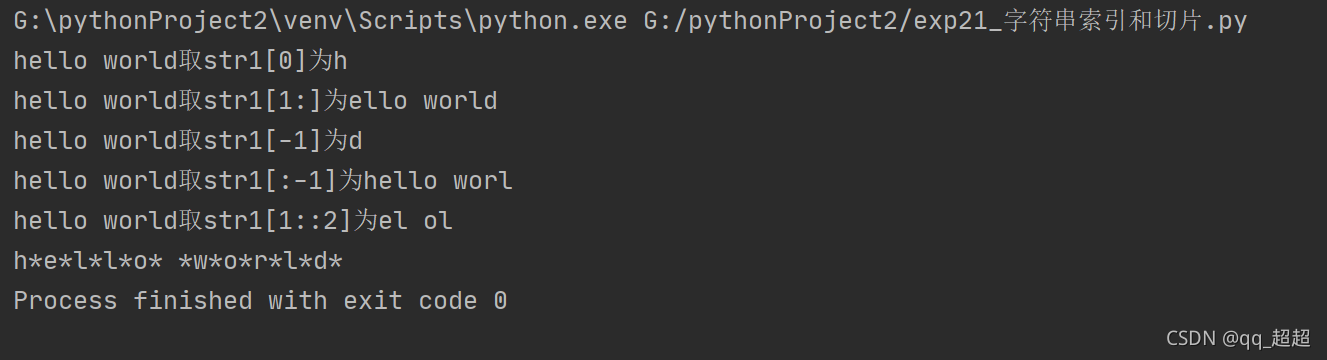
Task: Click the exit code 0 text
Action: click(425, 300)
